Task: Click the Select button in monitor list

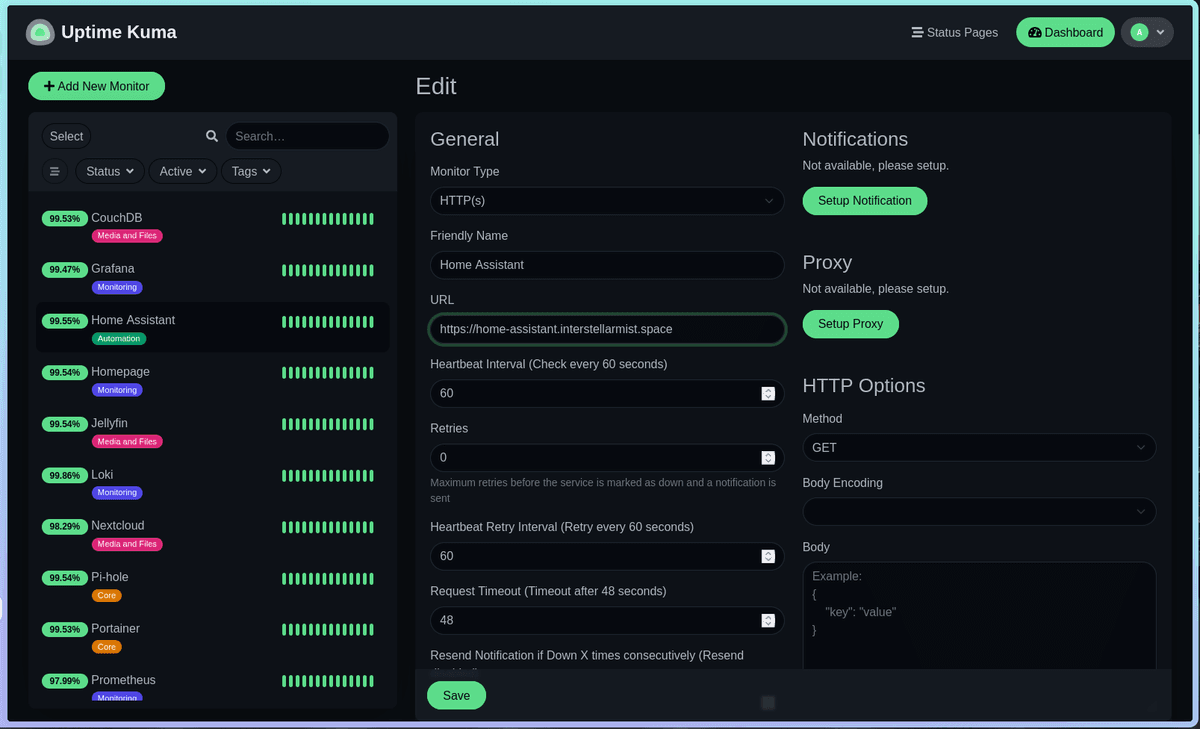Action: coord(67,136)
